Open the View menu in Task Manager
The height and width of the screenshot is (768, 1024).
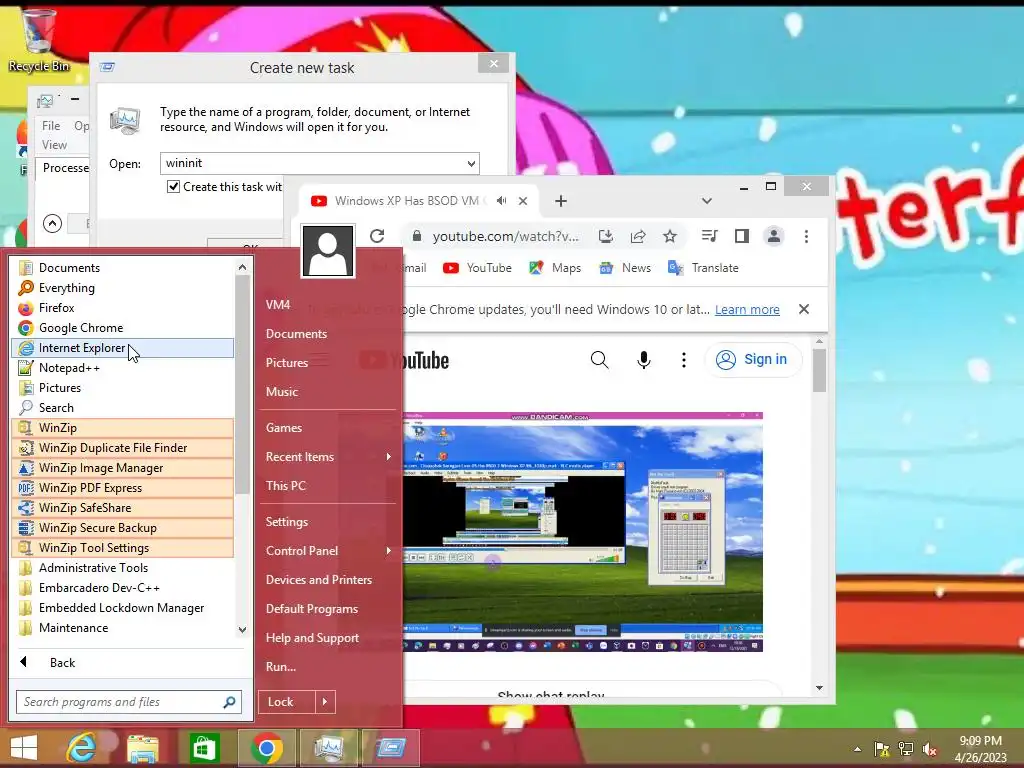click(x=54, y=145)
